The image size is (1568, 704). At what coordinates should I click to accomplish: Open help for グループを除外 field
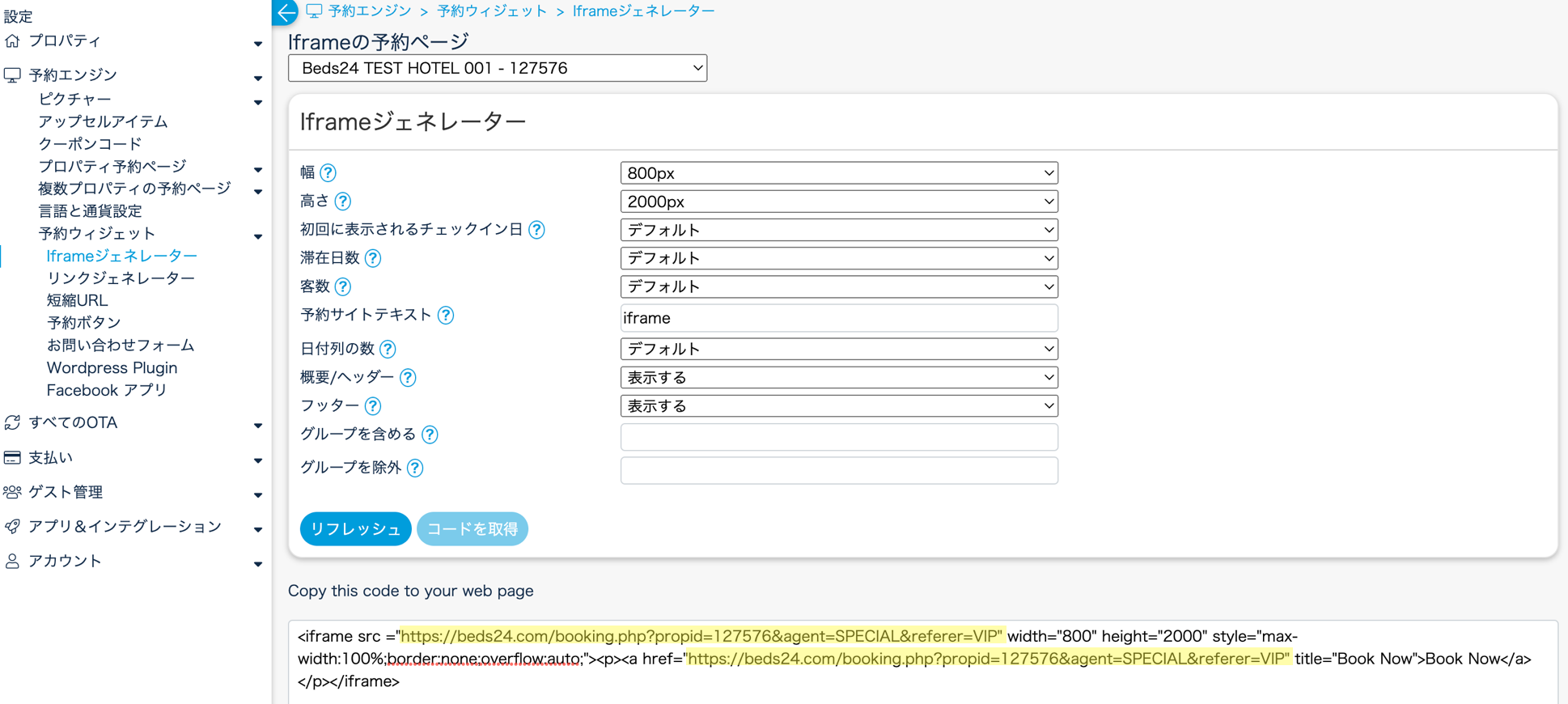(x=415, y=469)
